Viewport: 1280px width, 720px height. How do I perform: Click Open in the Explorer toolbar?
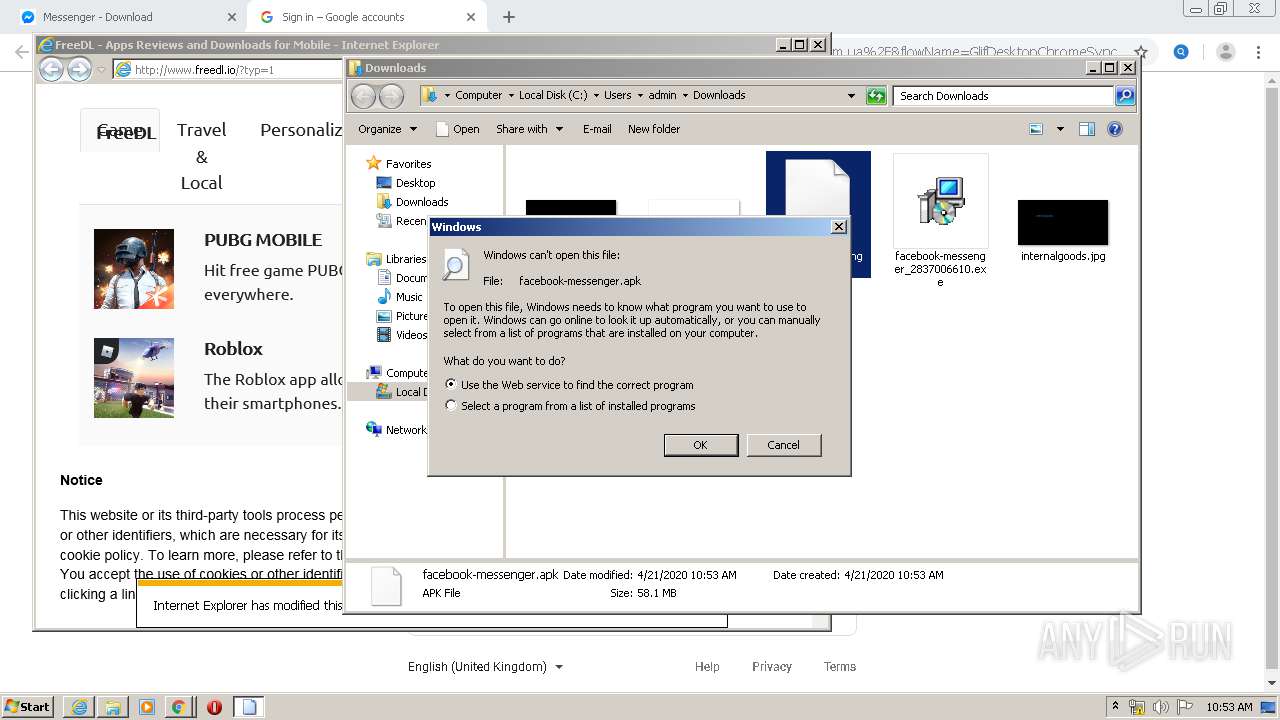coord(458,129)
